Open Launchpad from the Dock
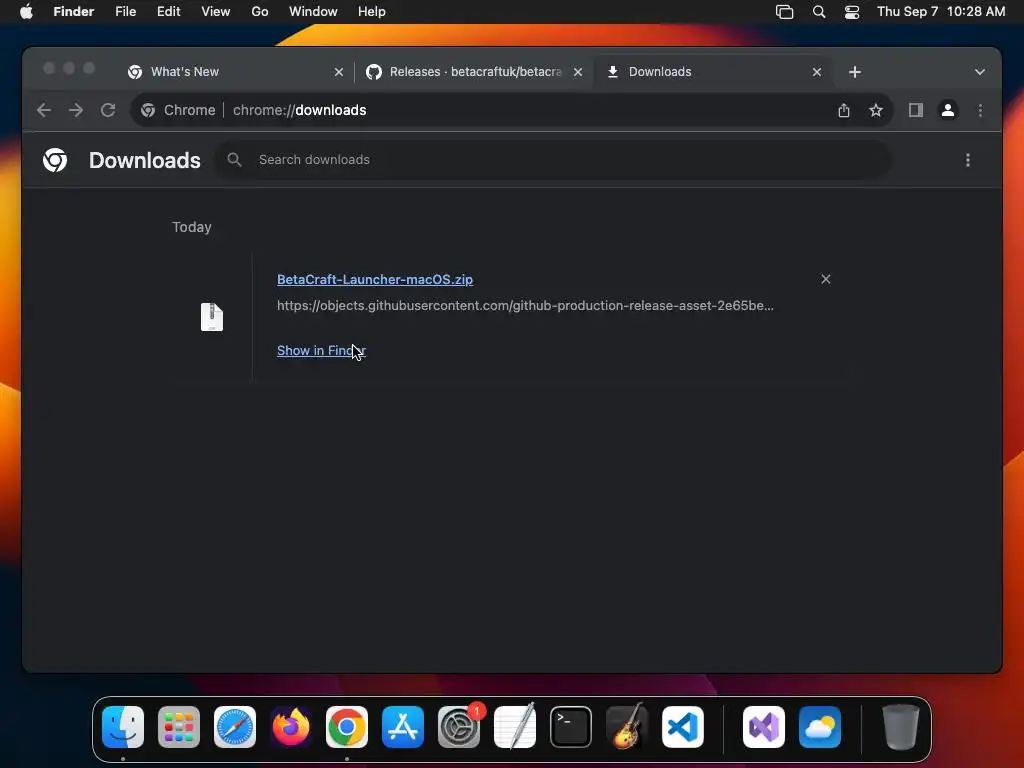This screenshot has height=768, width=1024. (179, 727)
